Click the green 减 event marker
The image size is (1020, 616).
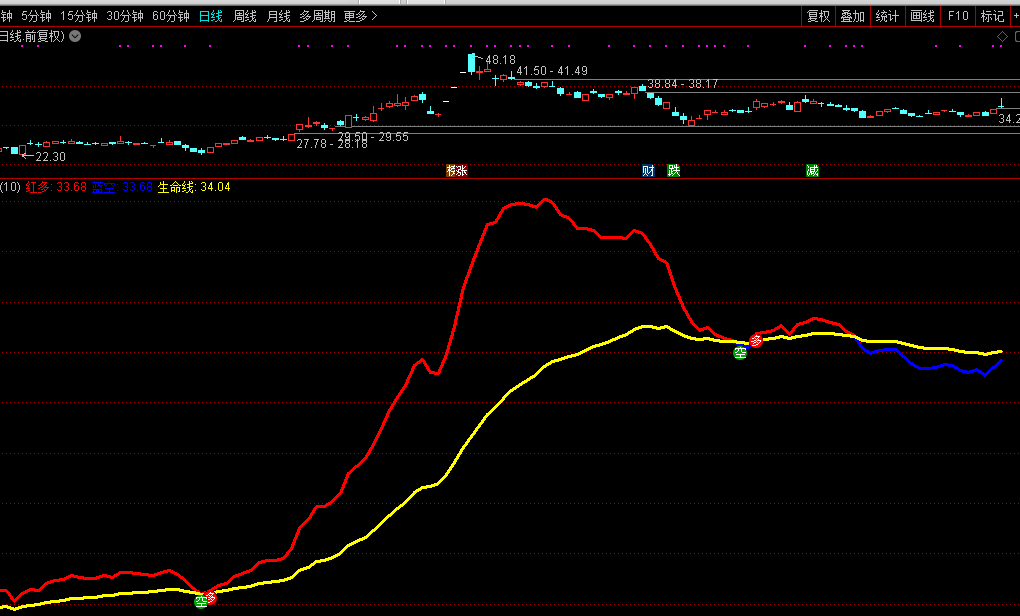click(812, 171)
